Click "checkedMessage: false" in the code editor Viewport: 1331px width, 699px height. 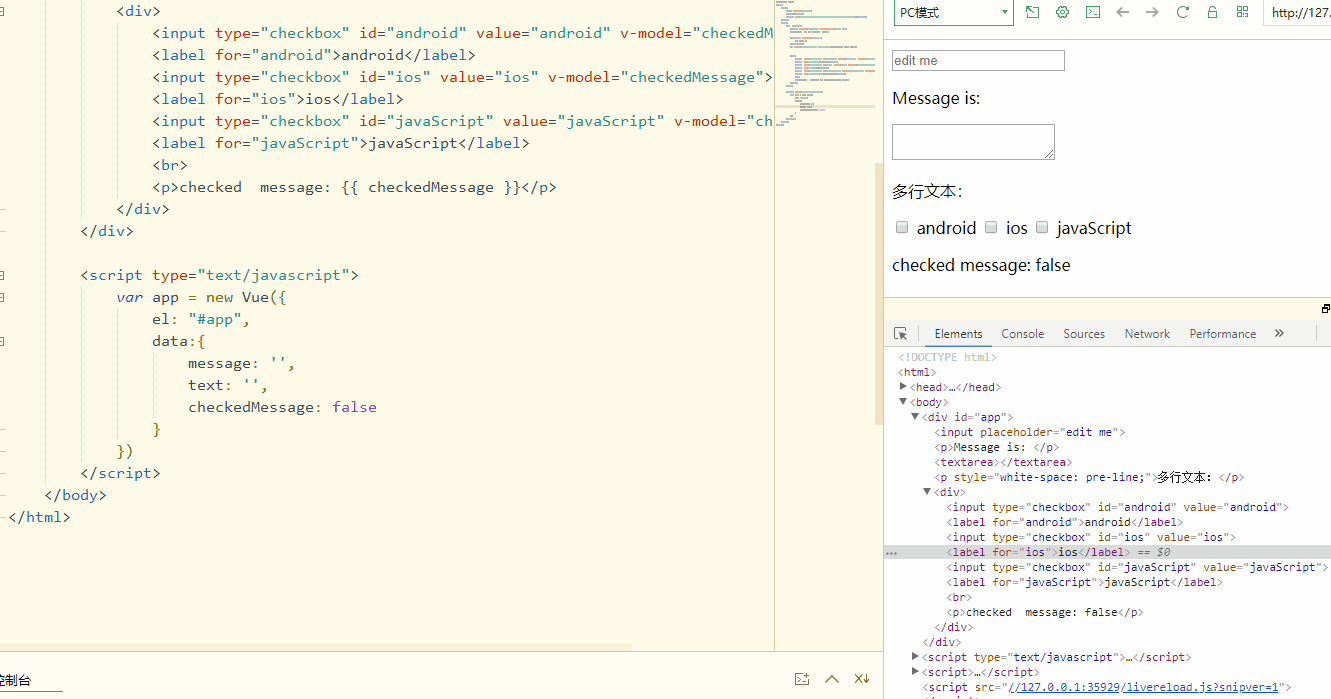(282, 407)
